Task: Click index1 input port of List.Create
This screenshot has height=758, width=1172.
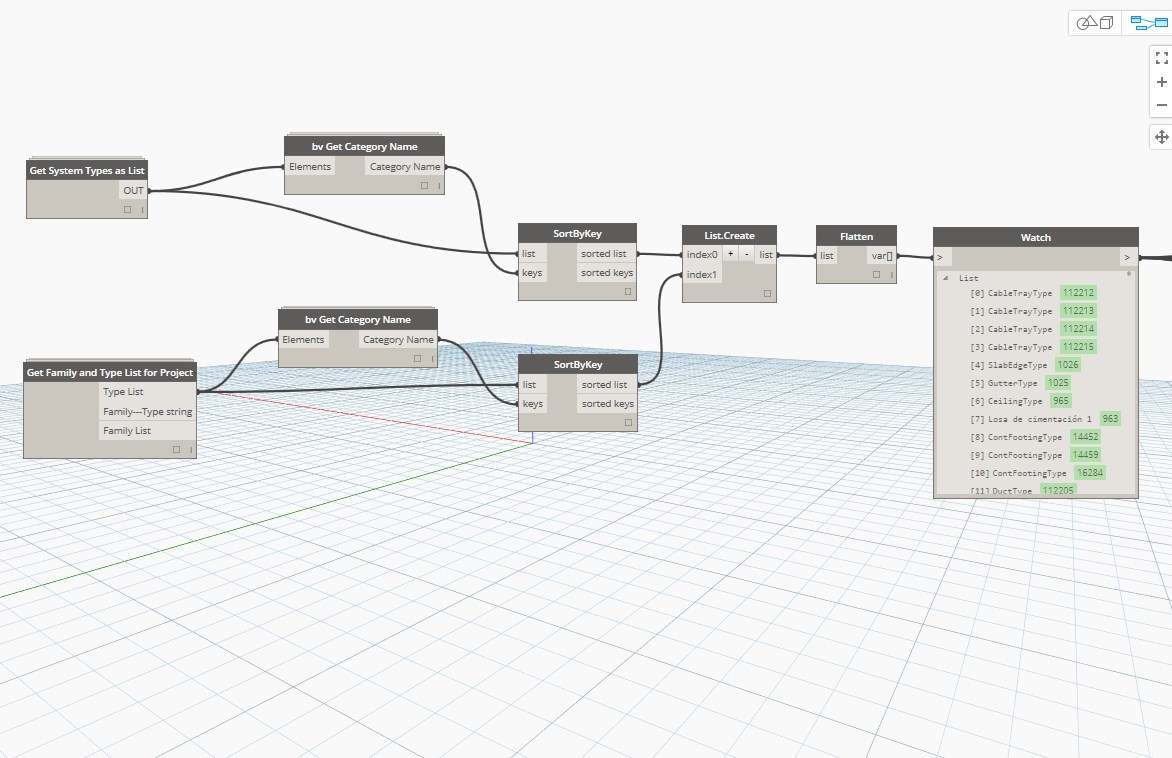Action: 702,274
